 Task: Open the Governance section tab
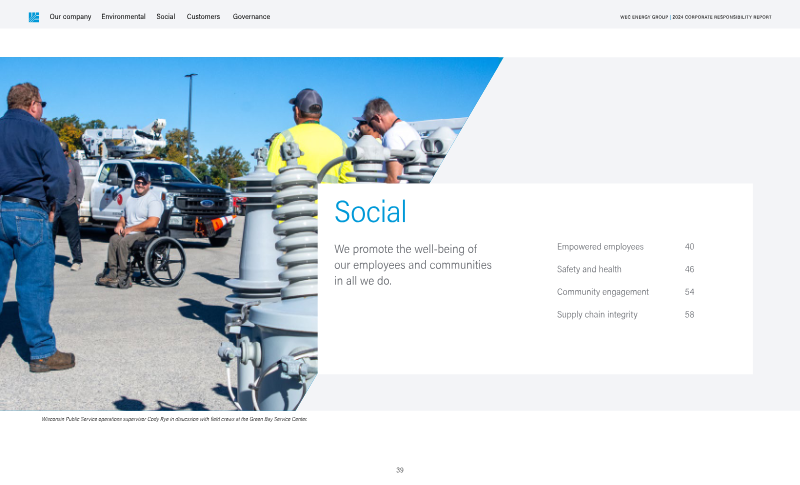point(251,17)
